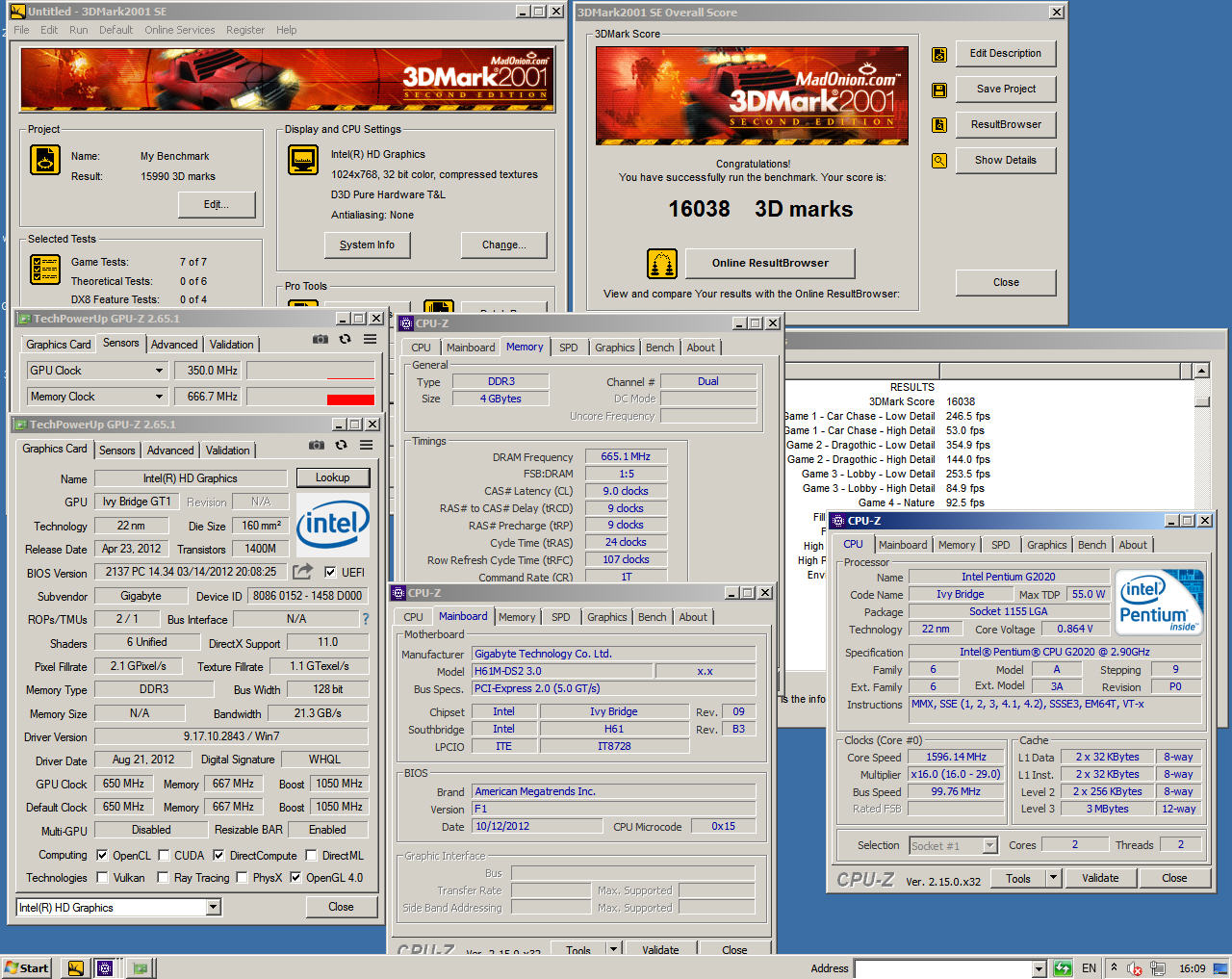The width and height of the screenshot is (1232, 979).
Task: Toggle the DirectML checkbox
Action: coord(311,855)
